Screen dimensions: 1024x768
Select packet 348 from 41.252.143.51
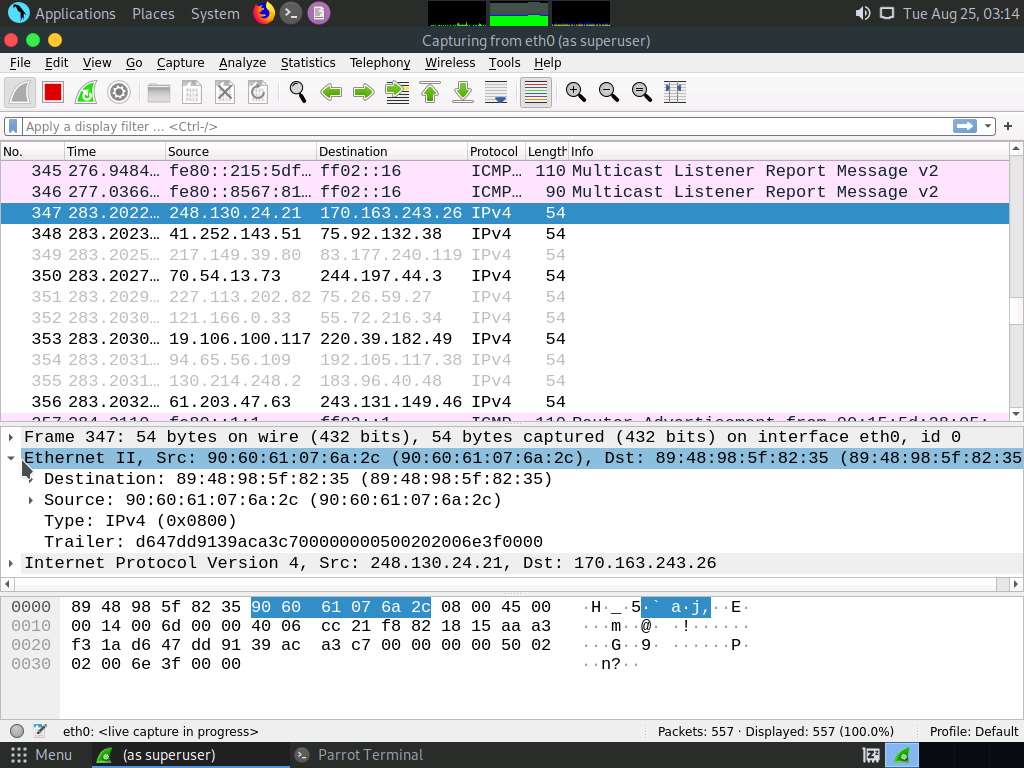(x=505, y=234)
